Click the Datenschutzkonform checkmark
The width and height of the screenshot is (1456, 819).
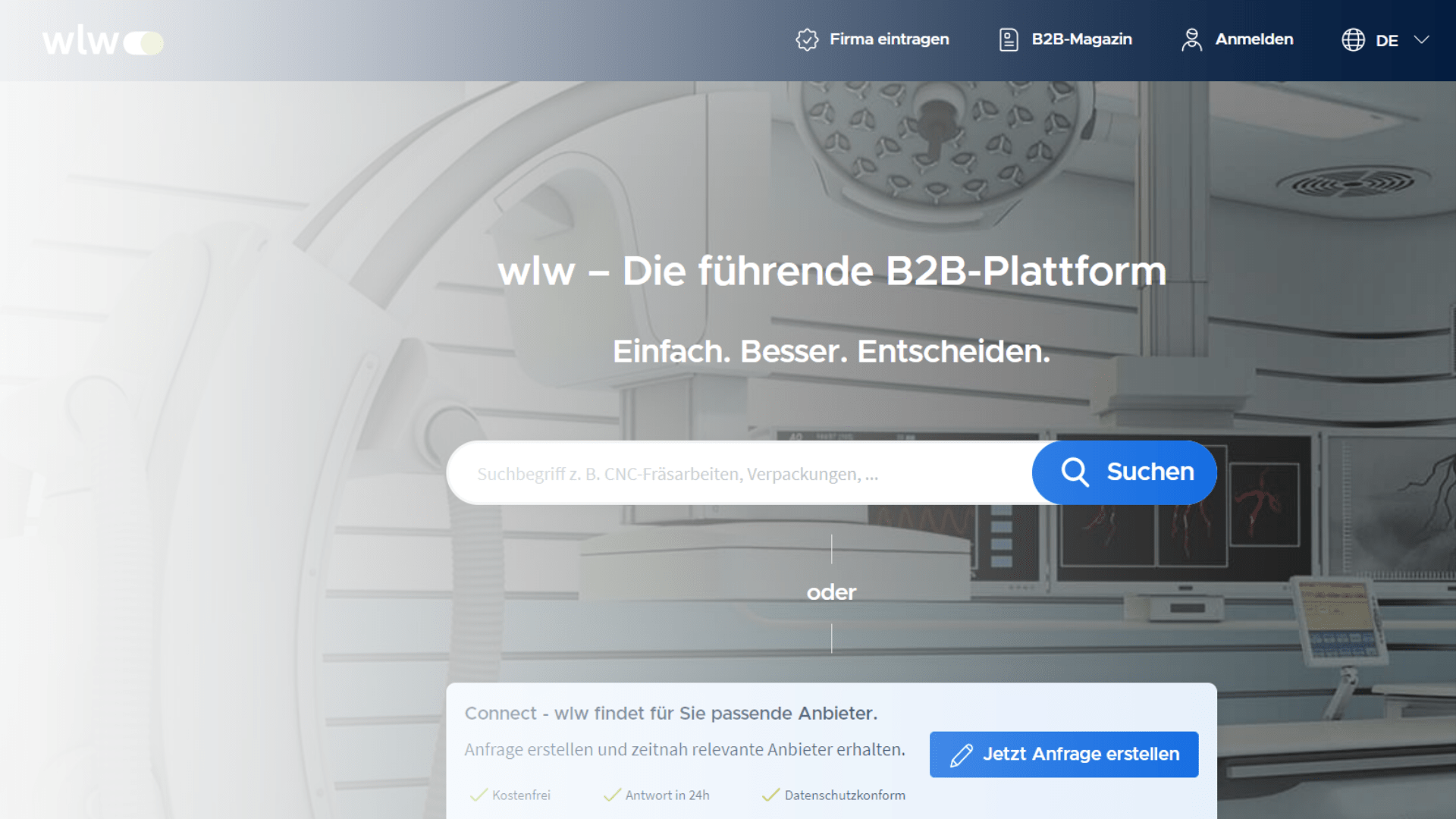tap(770, 795)
